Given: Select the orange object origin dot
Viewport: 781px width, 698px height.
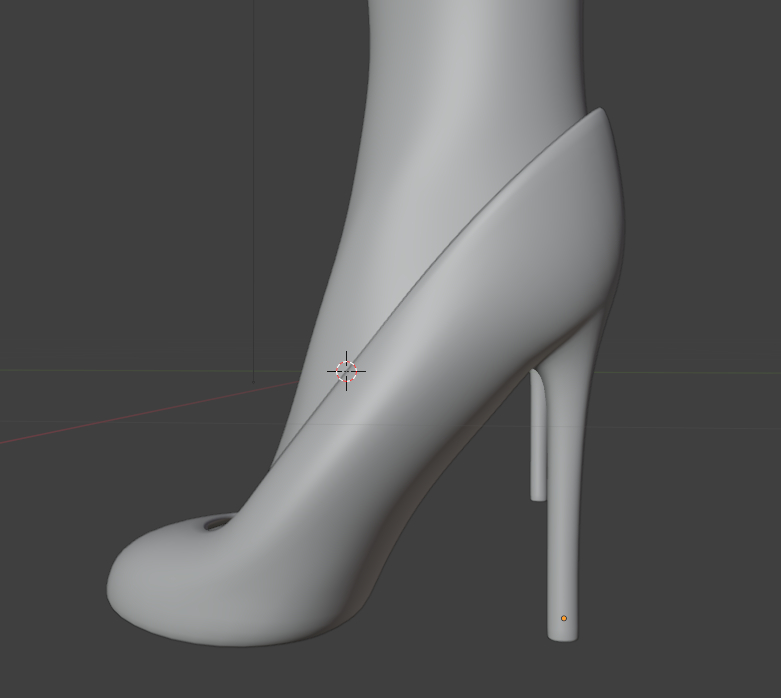Looking at the screenshot, I should 564,618.
